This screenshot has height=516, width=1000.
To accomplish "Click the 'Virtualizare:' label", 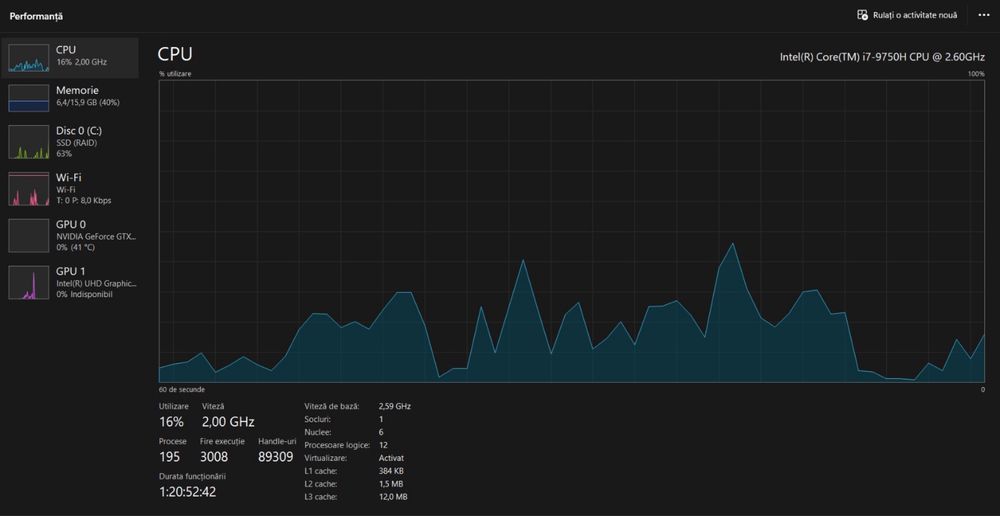I will click(x=325, y=458).
